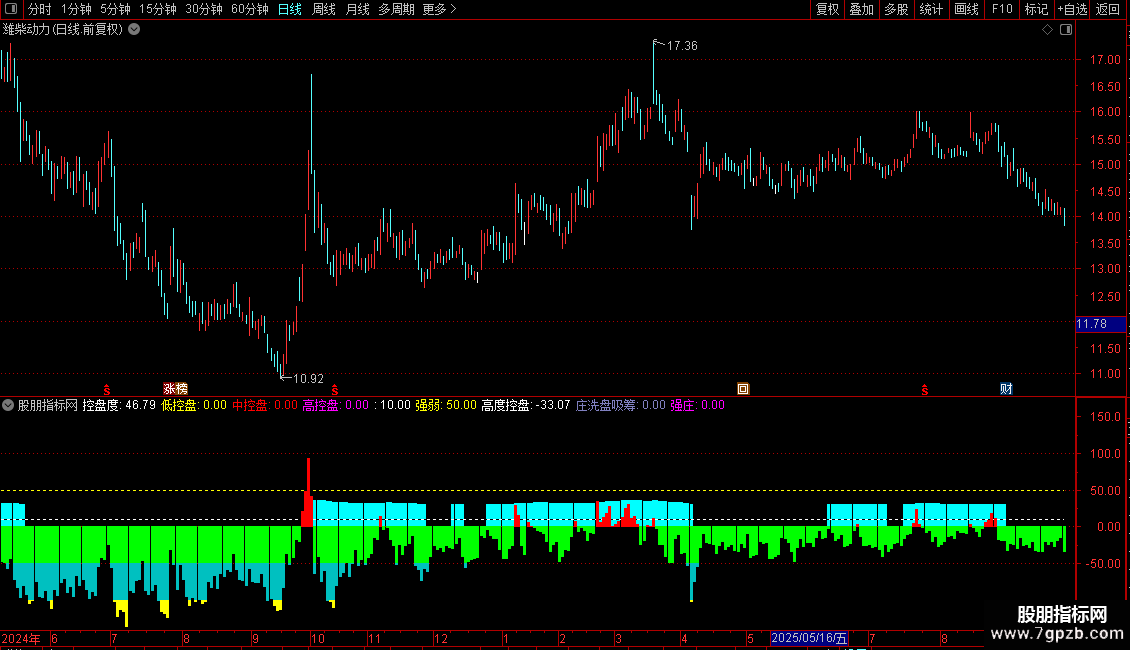Click the red marker near June

point(107,389)
